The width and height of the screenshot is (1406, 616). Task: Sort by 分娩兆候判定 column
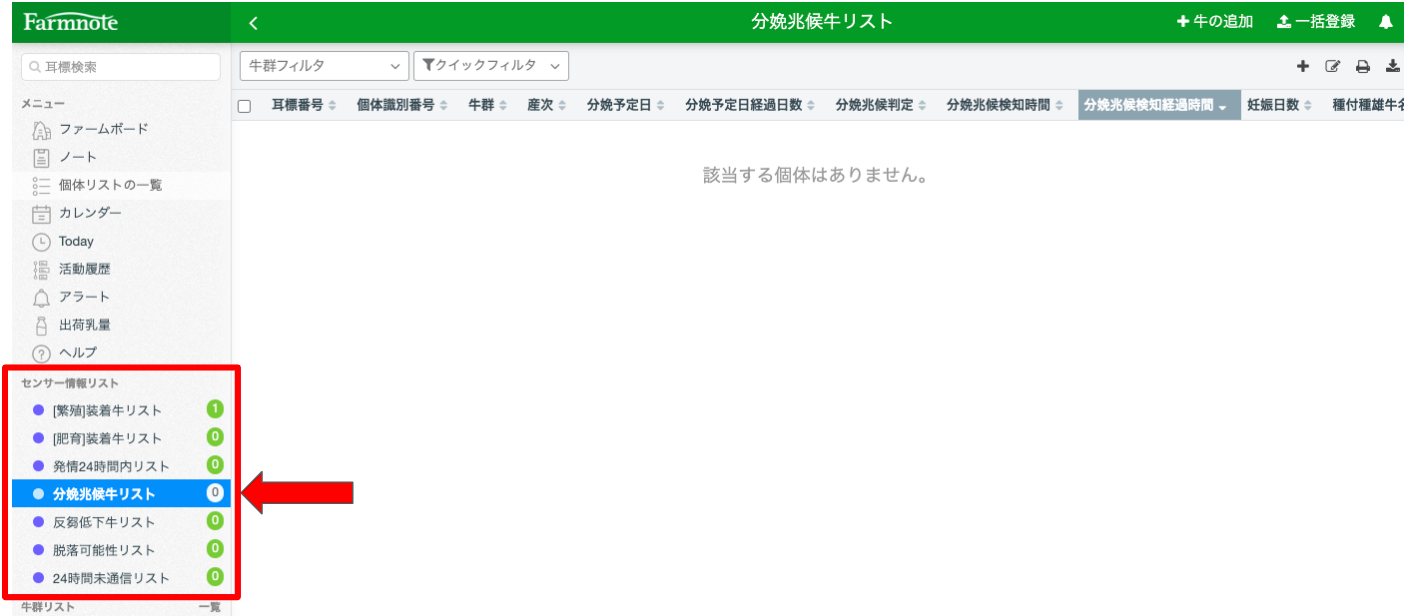click(881, 105)
